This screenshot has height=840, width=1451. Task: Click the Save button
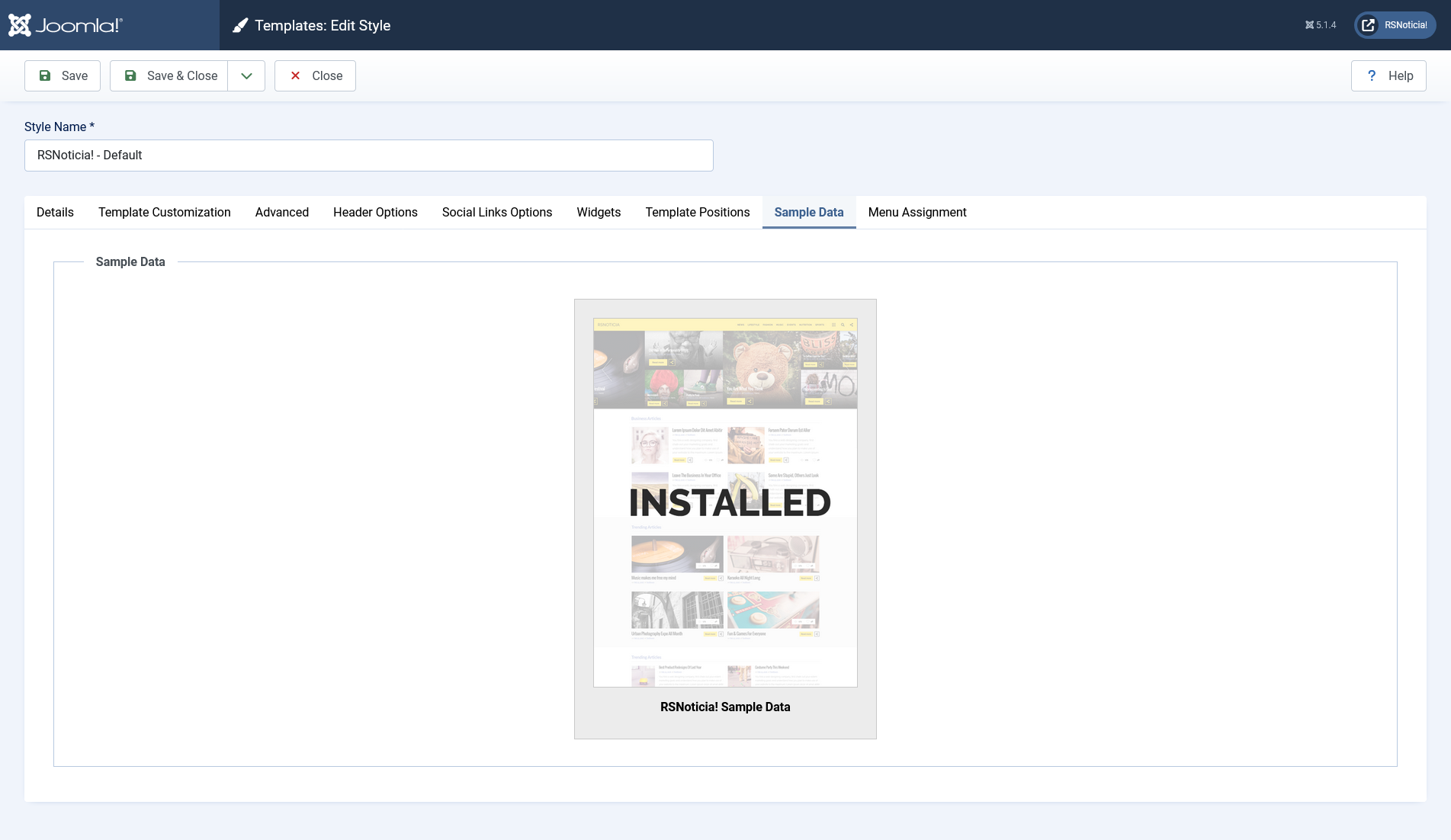[x=63, y=75]
